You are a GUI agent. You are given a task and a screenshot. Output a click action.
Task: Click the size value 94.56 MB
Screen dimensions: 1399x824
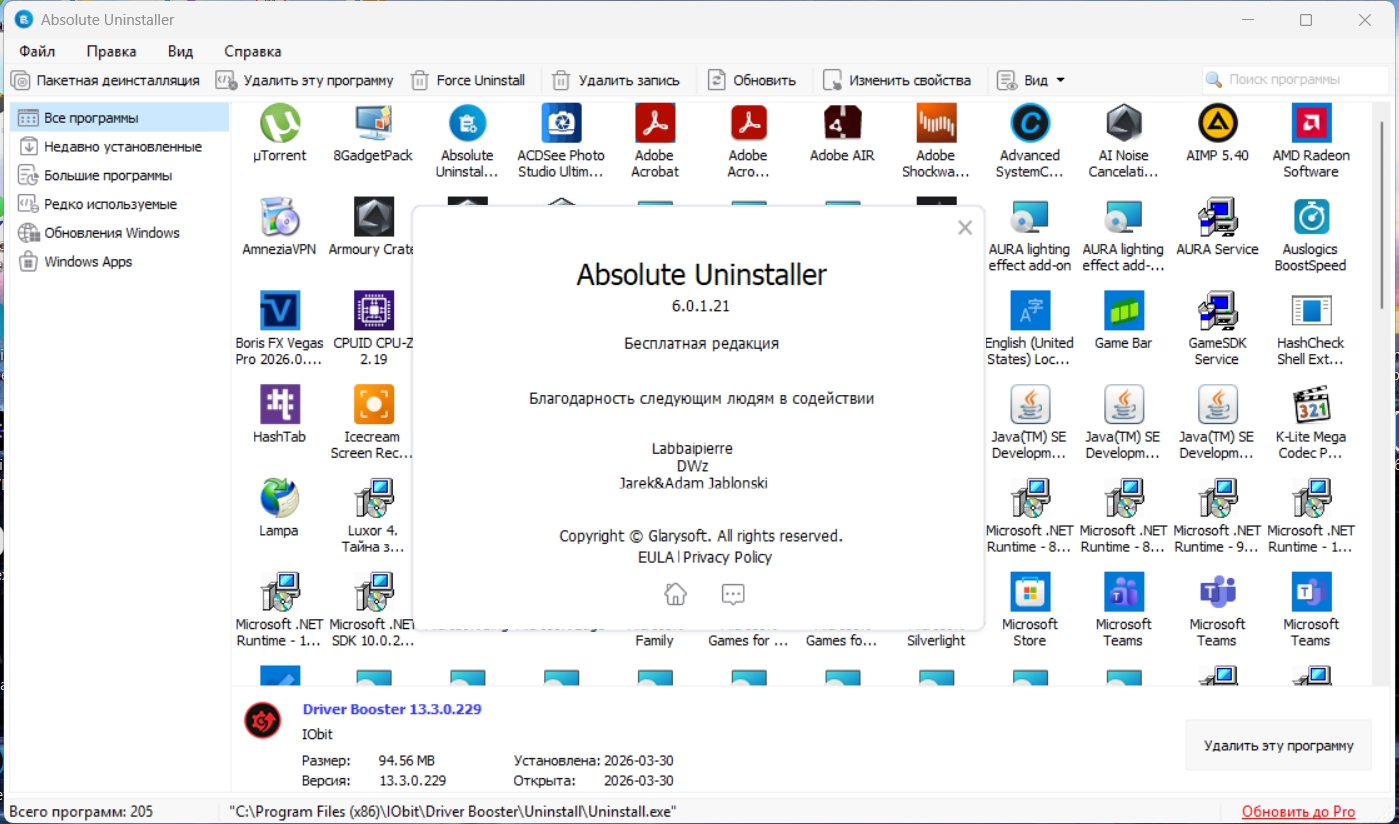407,760
